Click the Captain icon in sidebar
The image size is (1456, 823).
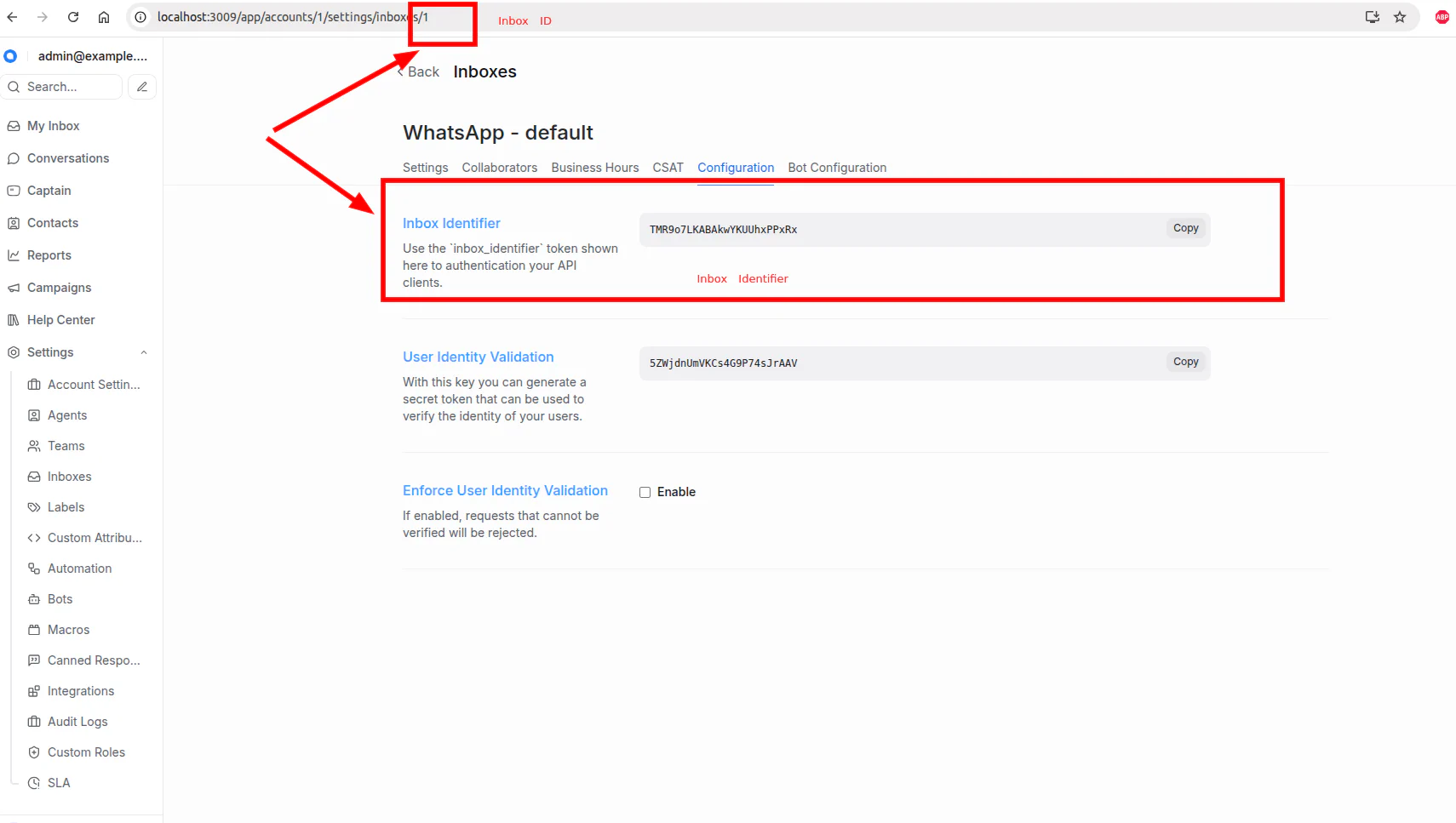(x=14, y=191)
